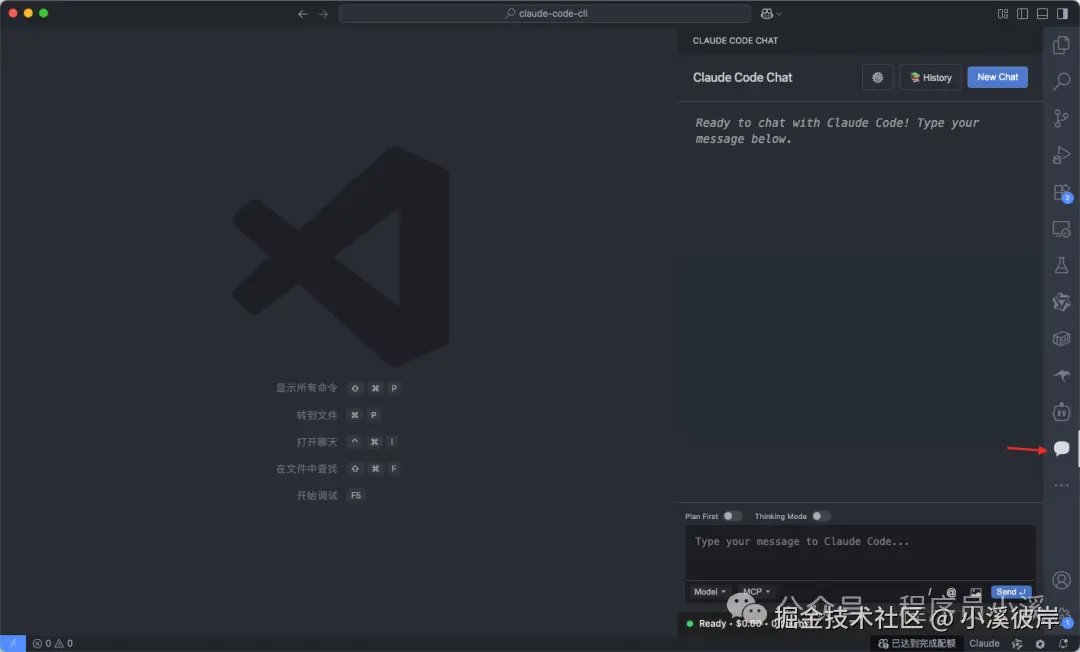Image resolution: width=1080 pixels, height=652 pixels.
Task: Open the Run and Debug view
Action: 1061,155
